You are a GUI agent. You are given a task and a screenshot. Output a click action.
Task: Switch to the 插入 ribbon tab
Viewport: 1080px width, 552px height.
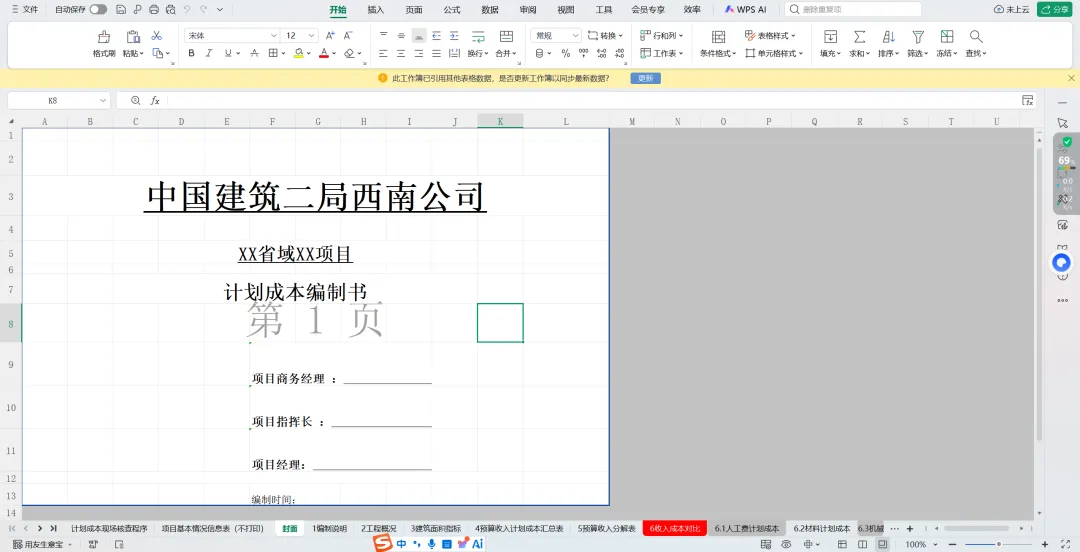coord(375,10)
